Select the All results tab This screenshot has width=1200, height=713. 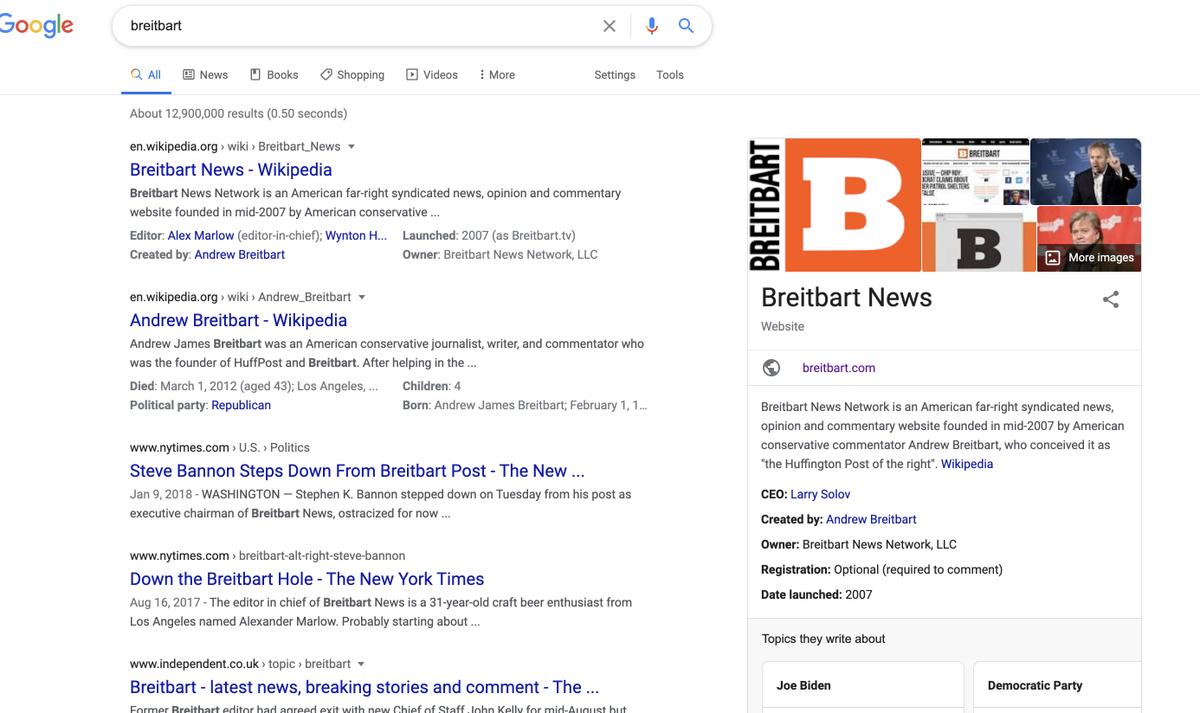(x=146, y=75)
